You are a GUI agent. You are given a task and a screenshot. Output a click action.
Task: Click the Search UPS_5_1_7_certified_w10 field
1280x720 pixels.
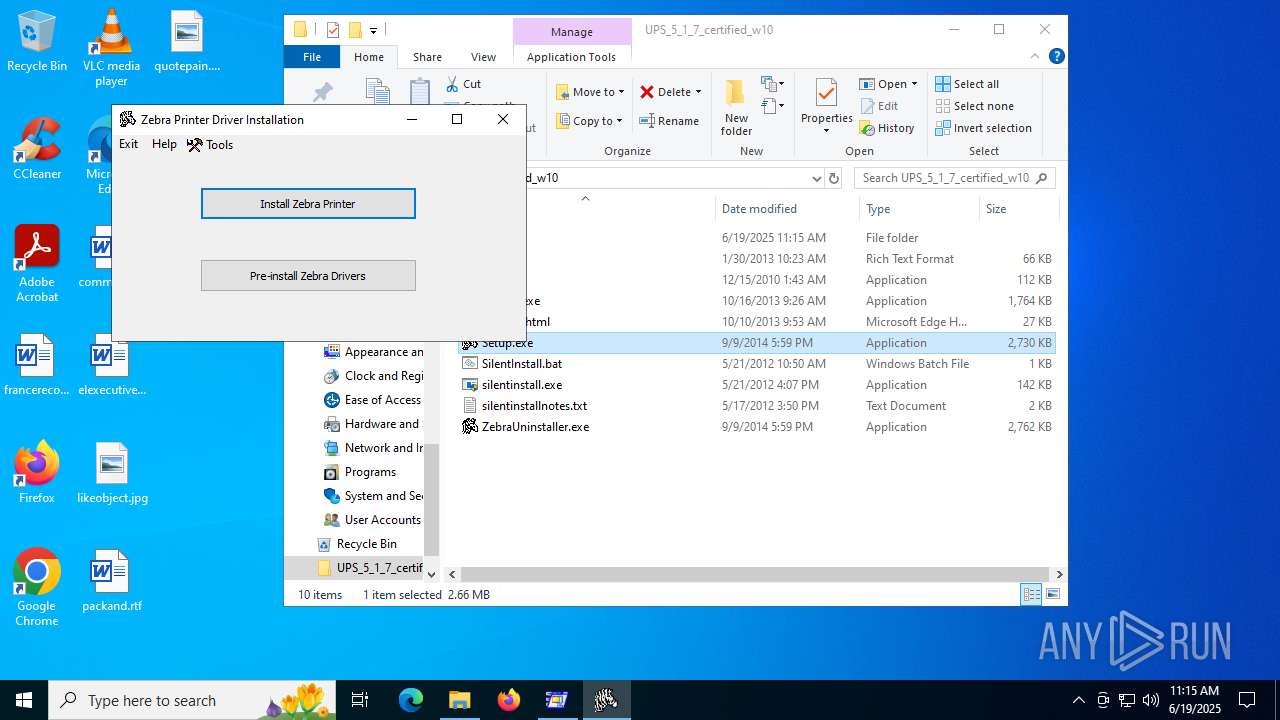click(x=955, y=178)
